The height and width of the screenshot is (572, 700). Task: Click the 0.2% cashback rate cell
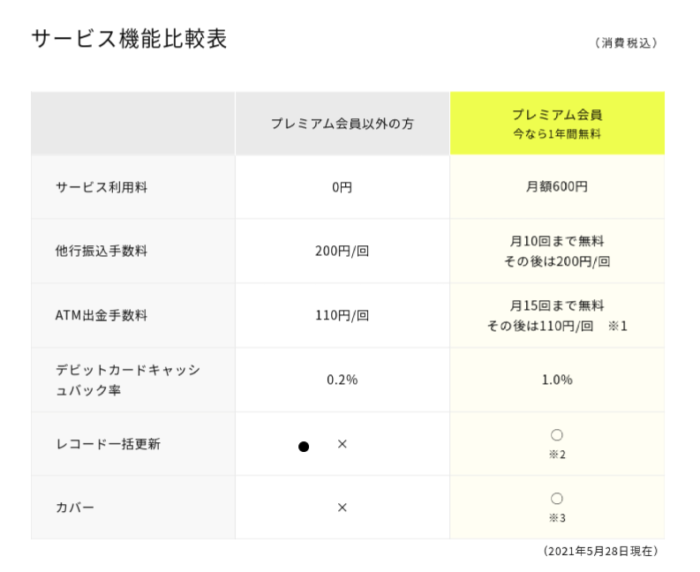pos(342,380)
